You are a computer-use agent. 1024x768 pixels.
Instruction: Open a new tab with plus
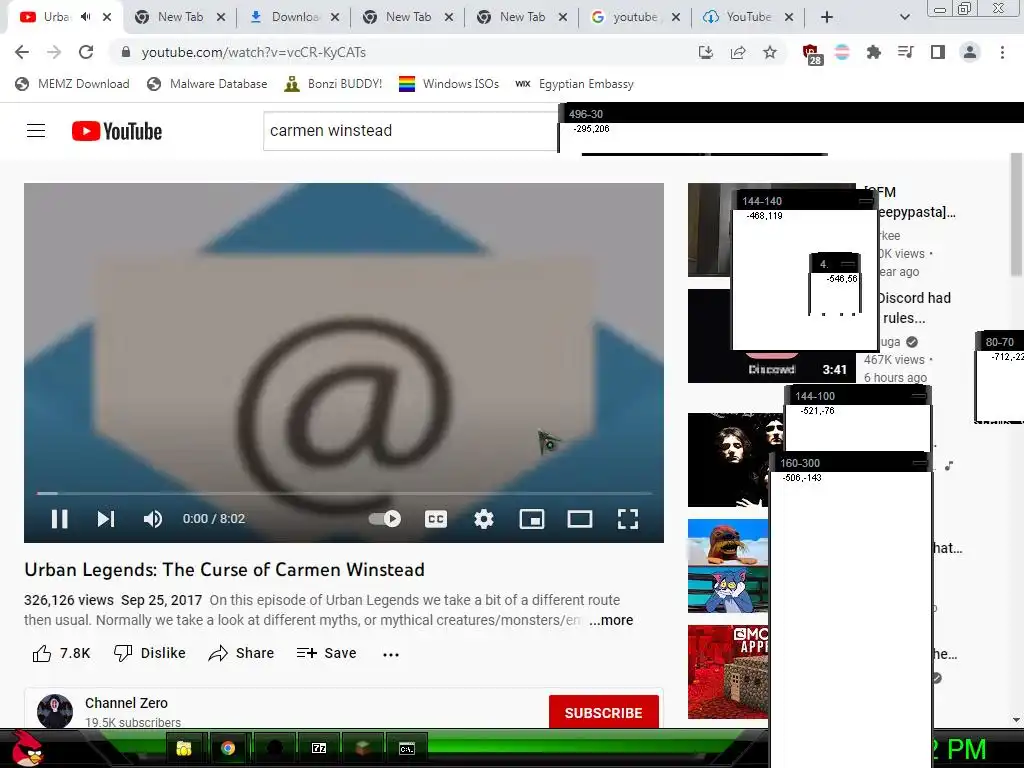point(827,17)
